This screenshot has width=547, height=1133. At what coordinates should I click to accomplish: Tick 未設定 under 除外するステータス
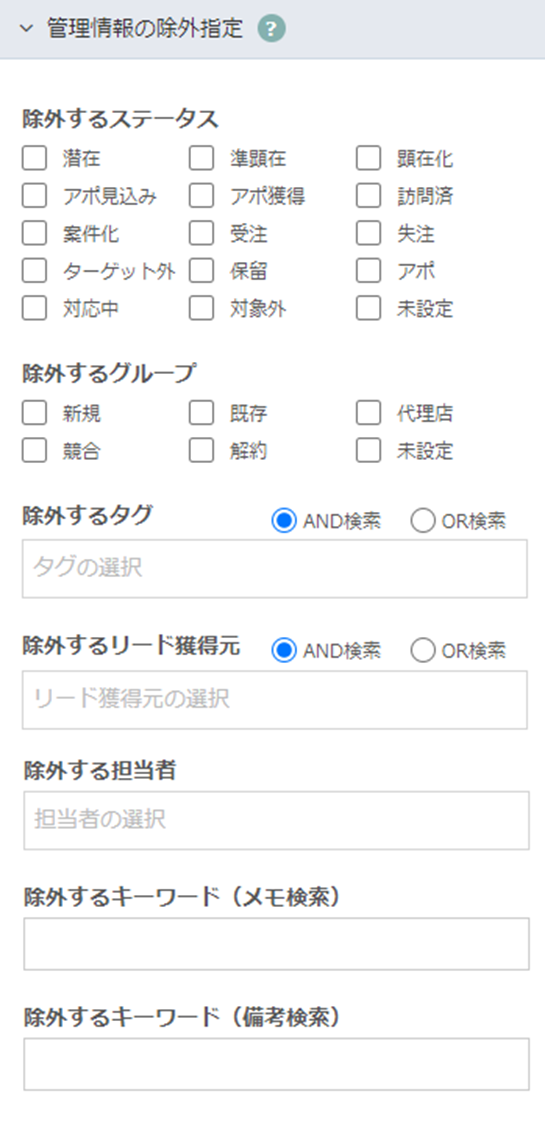click(369, 309)
